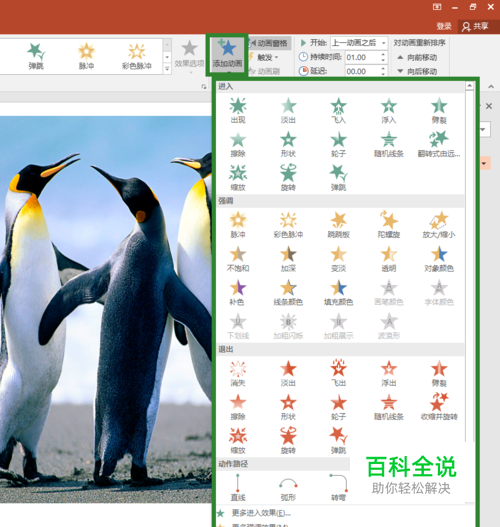Apply 放大/缩小 emphasis animation
The image size is (500, 527).
(x=439, y=225)
